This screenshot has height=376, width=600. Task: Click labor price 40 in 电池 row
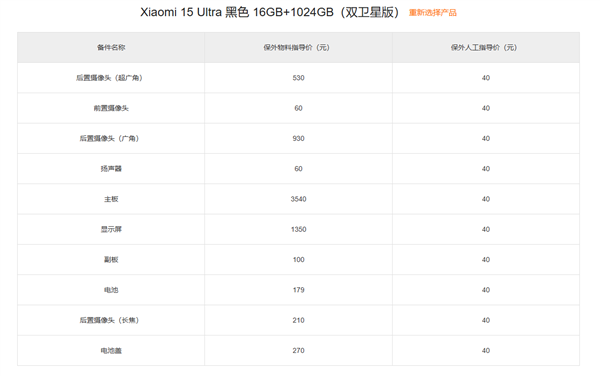click(x=486, y=290)
